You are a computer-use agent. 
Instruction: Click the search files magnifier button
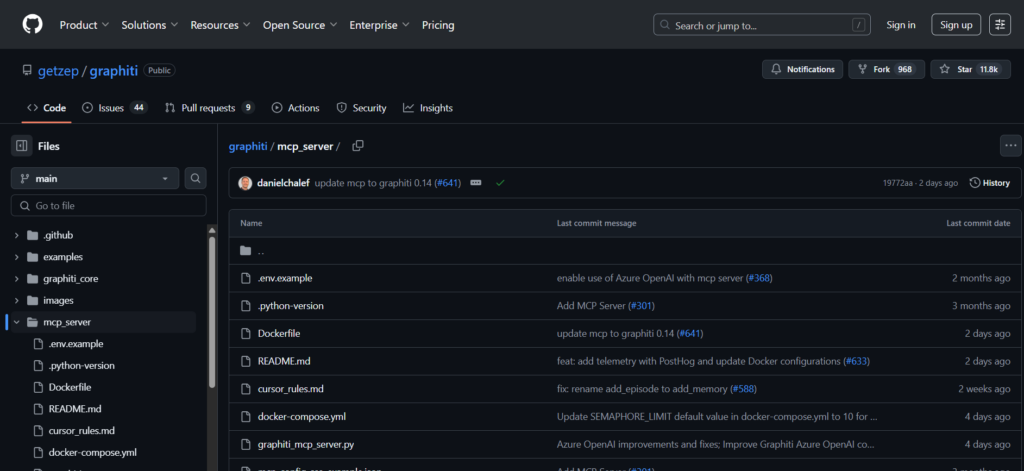195,178
